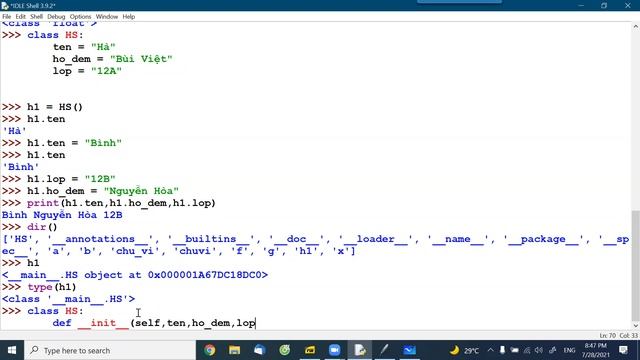640x360 pixels.
Task: Click the scrollbar down arrow
Action: pyautogui.click(x=636, y=326)
